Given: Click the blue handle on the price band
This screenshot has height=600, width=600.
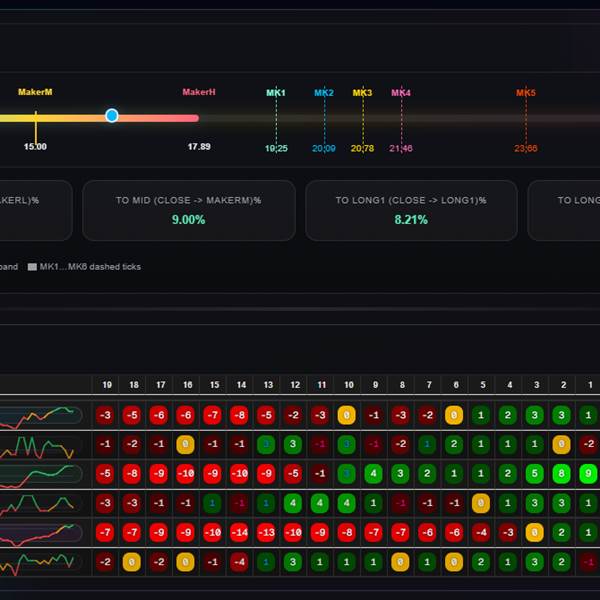Looking at the screenshot, I should pyautogui.click(x=112, y=116).
